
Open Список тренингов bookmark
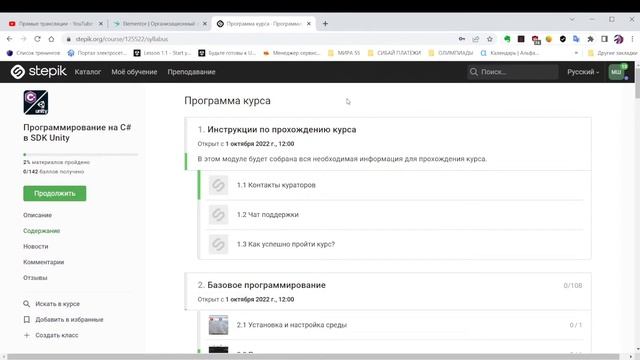[x=33, y=53]
